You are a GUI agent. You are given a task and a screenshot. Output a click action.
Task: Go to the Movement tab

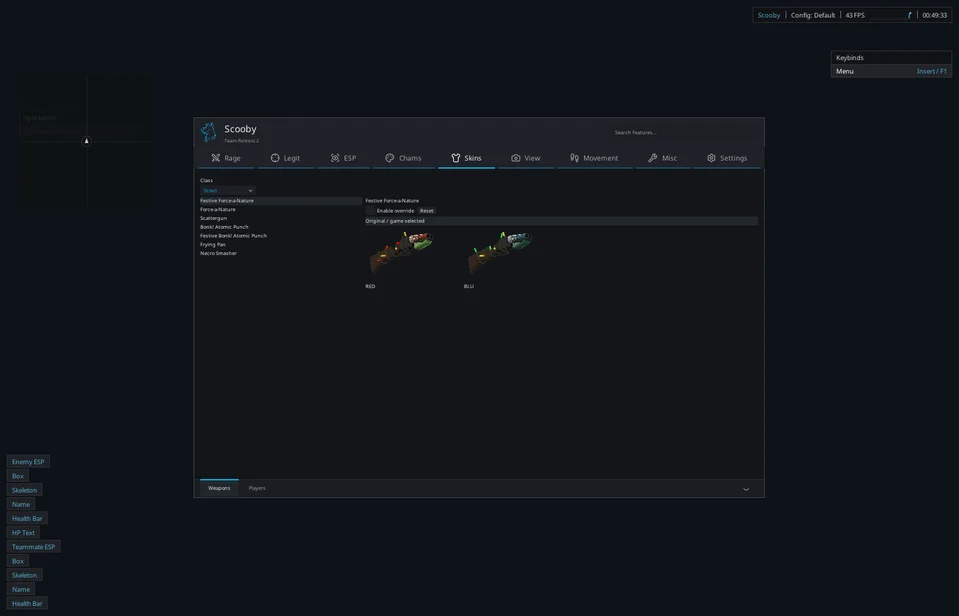point(594,158)
